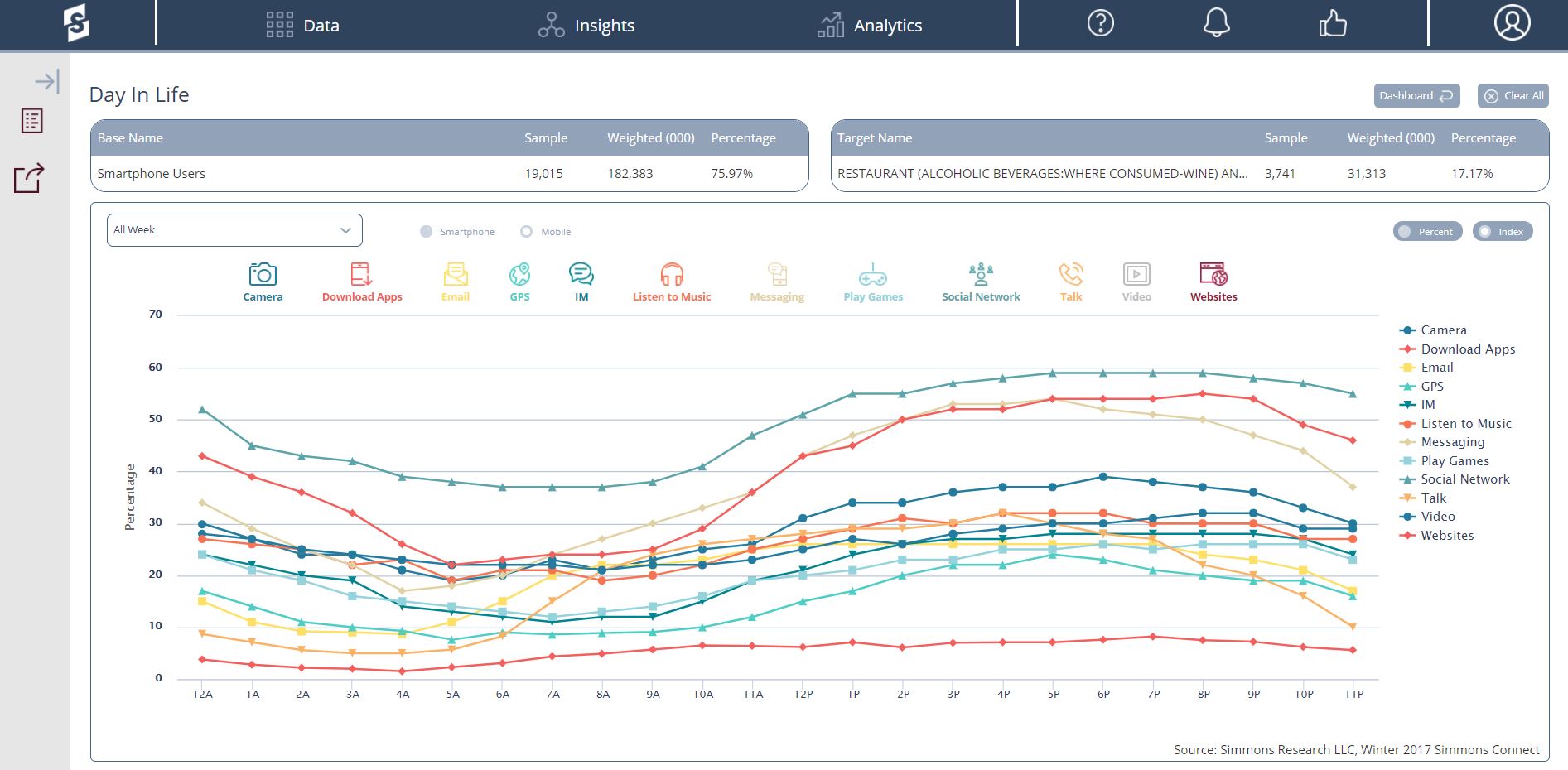Toggle the Messaging activity icon
The height and width of the screenshot is (770, 1568).
tap(777, 274)
